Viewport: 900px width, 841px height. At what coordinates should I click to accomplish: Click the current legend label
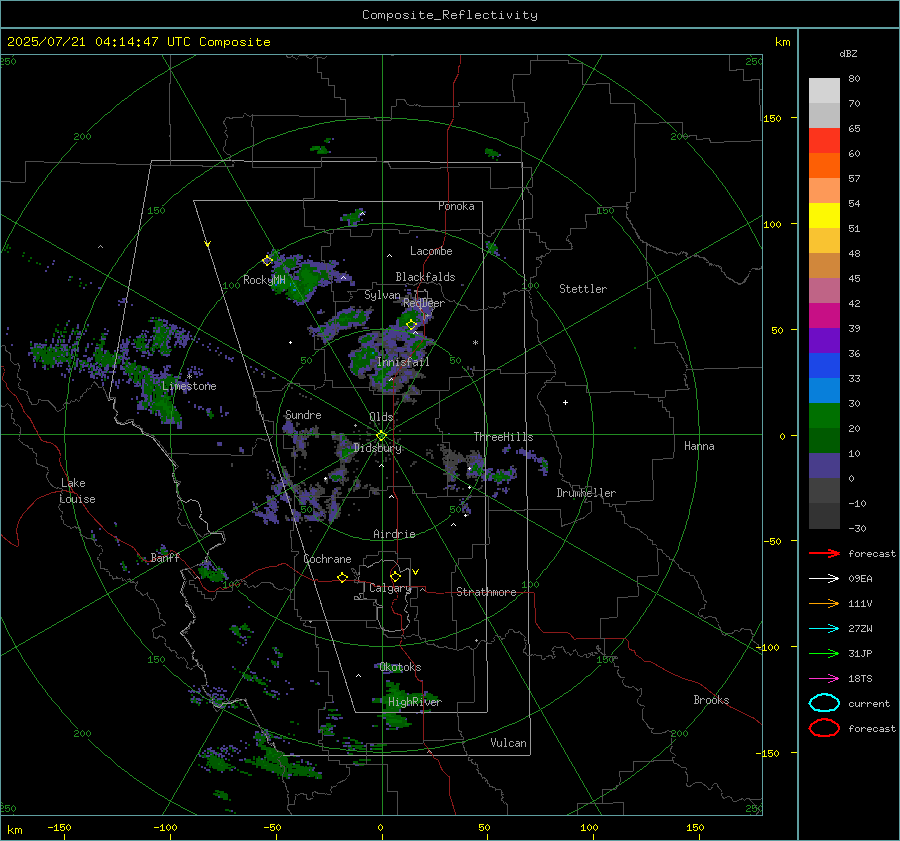pos(869,703)
